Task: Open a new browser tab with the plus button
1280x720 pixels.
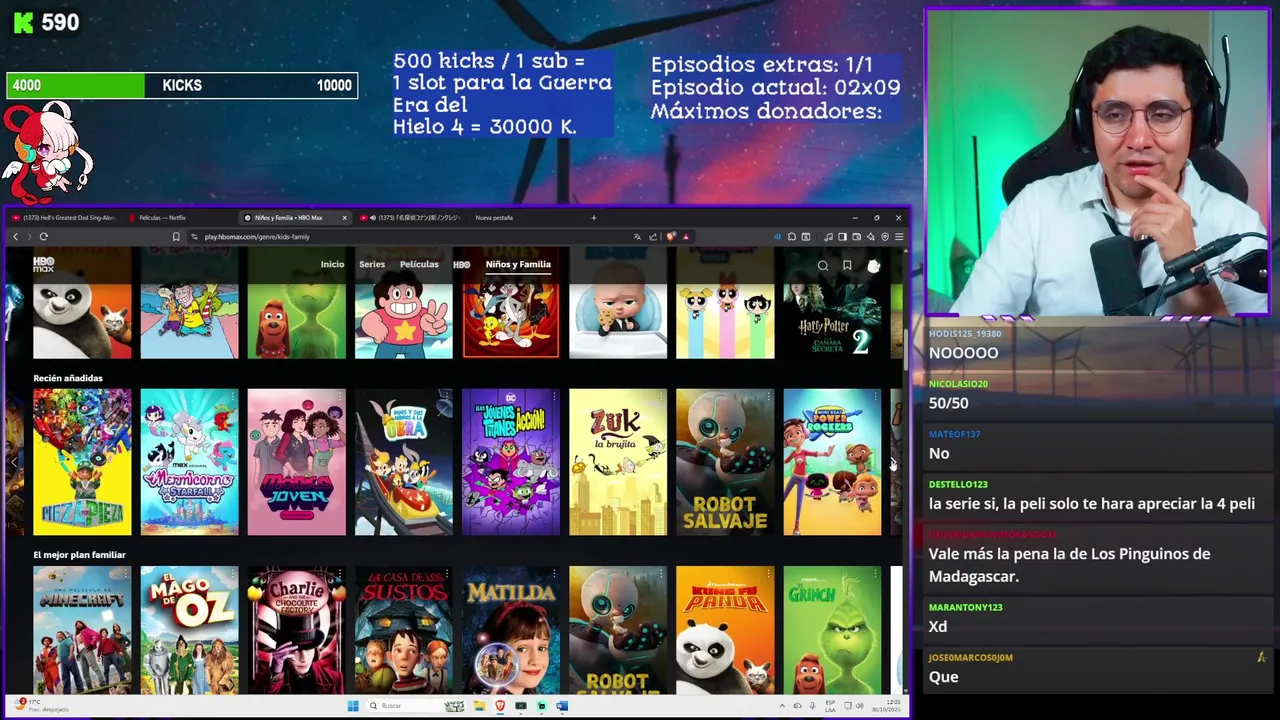Action: [x=593, y=217]
